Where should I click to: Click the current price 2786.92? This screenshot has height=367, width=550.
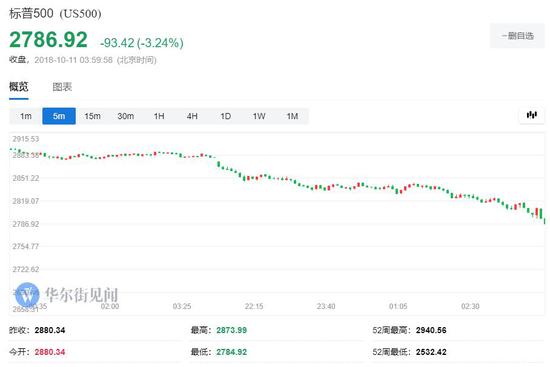(x=48, y=39)
